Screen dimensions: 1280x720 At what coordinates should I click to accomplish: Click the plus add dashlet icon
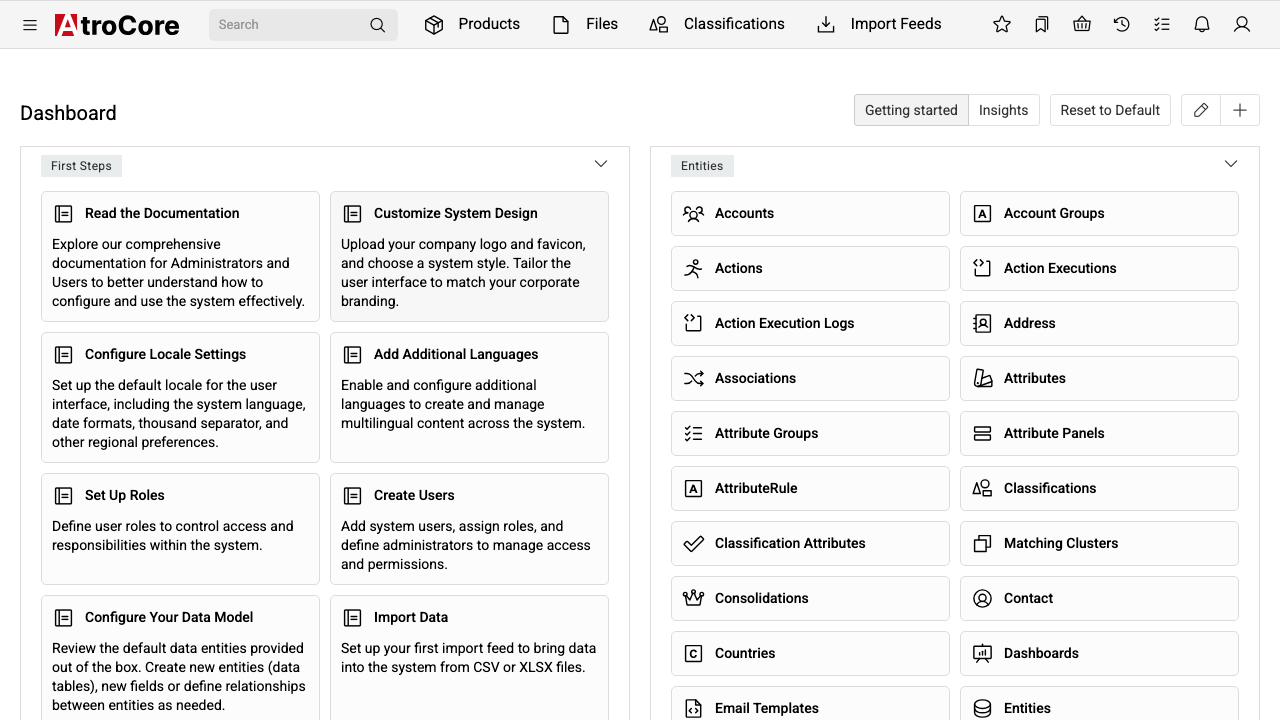[x=1240, y=110]
